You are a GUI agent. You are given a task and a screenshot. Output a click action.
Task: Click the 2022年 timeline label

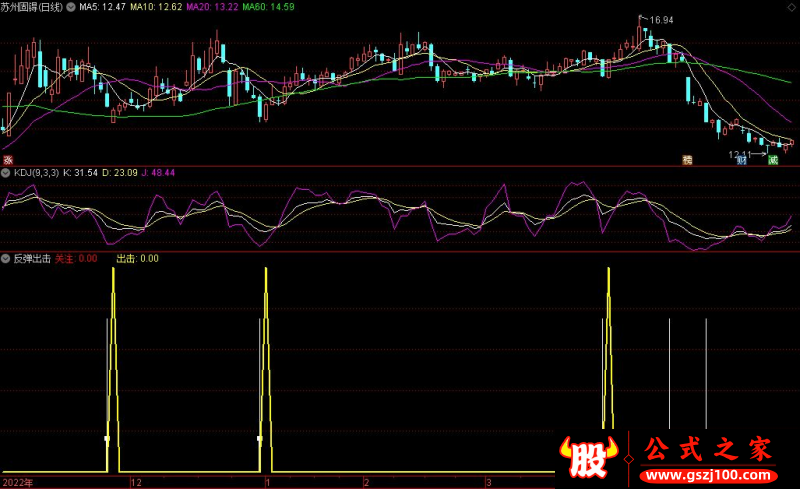(17, 482)
